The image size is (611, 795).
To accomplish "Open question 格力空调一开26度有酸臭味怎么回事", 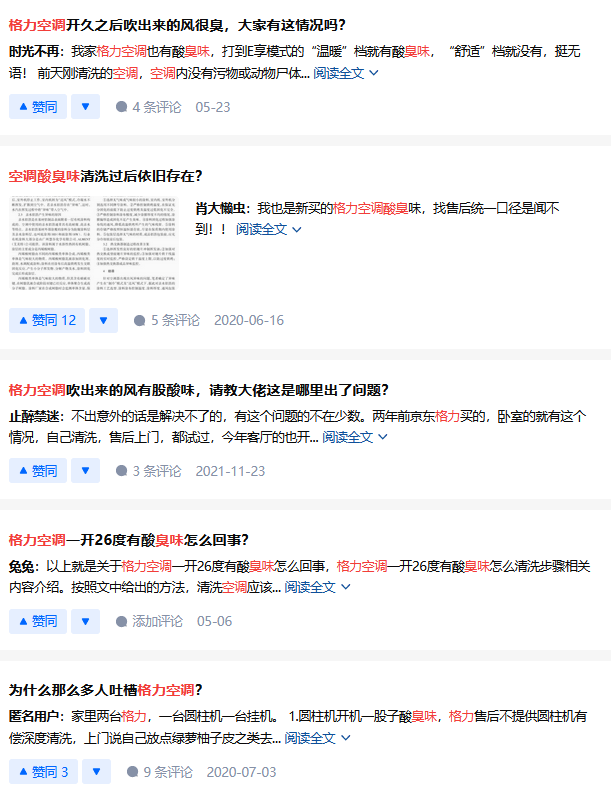I will [129, 540].
